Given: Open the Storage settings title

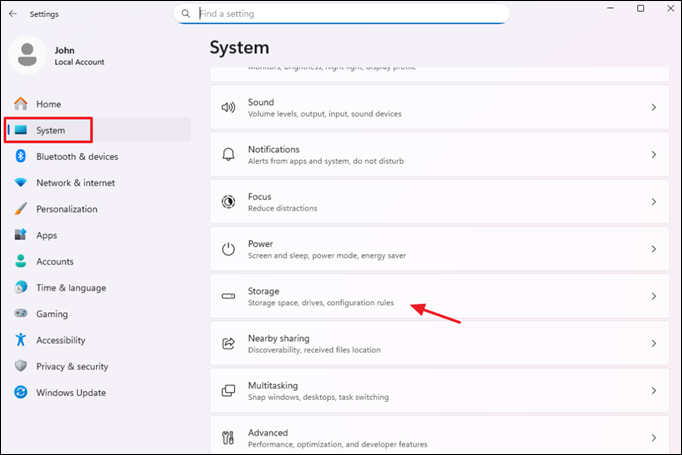Looking at the screenshot, I should [x=264, y=291].
